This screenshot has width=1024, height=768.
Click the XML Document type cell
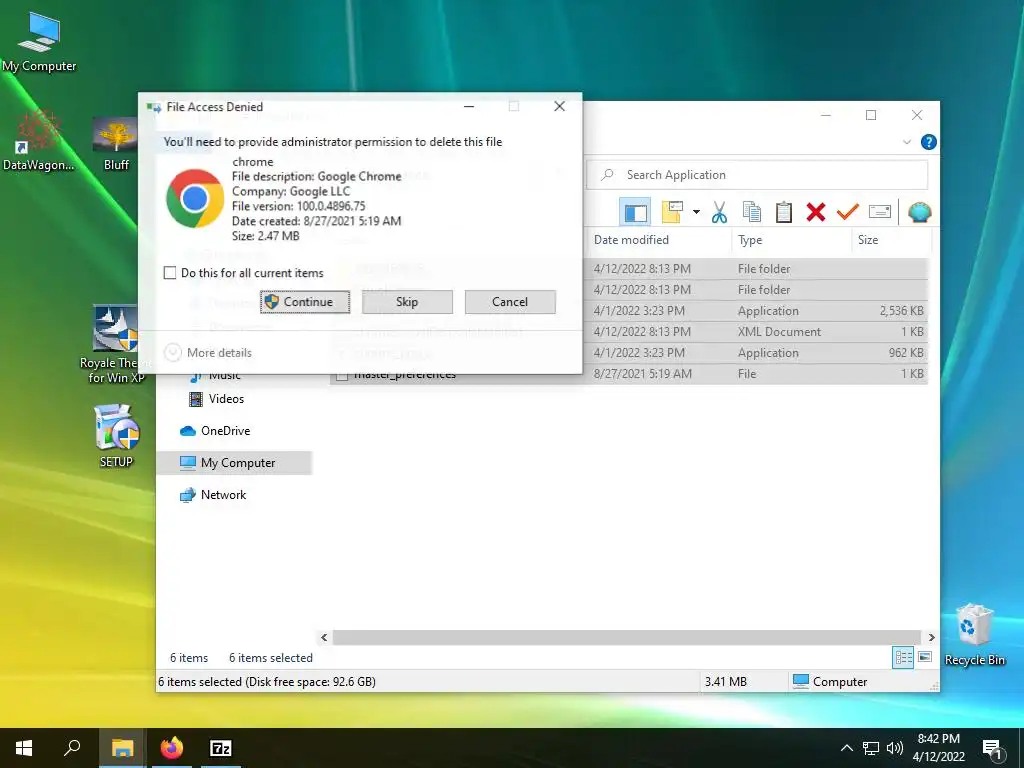click(779, 332)
